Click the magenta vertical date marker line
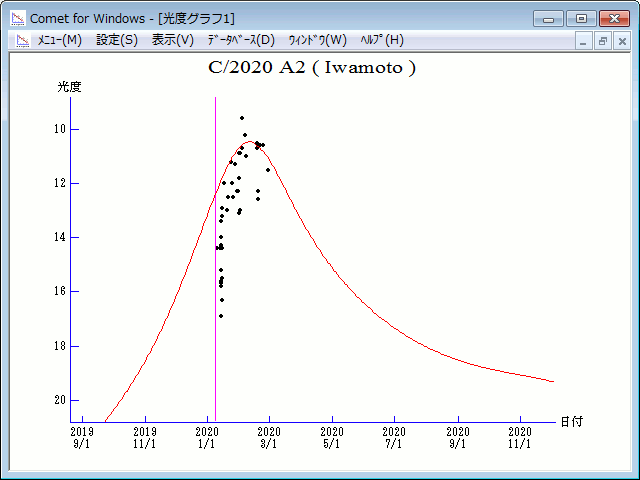Viewport: 640px width, 480px height. (x=216, y=259)
